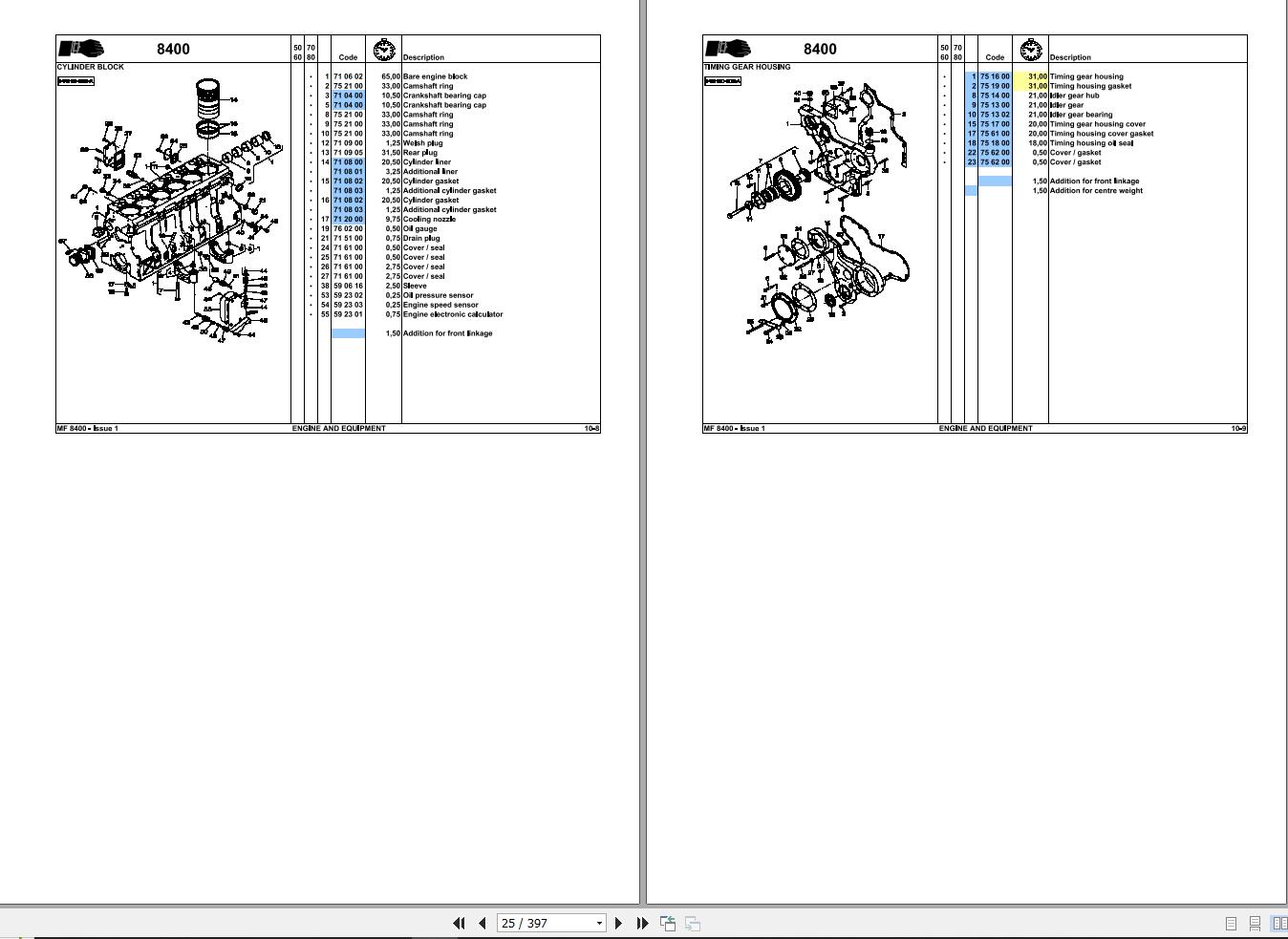Click the 'CYLINDER BLOCK' section title
This screenshot has height=939, width=1288.
coord(91,67)
